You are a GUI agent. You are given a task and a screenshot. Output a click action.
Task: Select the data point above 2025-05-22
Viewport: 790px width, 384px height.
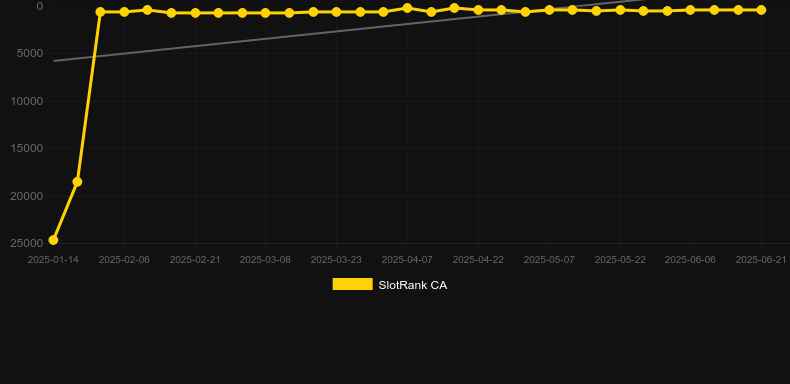(620, 10)
